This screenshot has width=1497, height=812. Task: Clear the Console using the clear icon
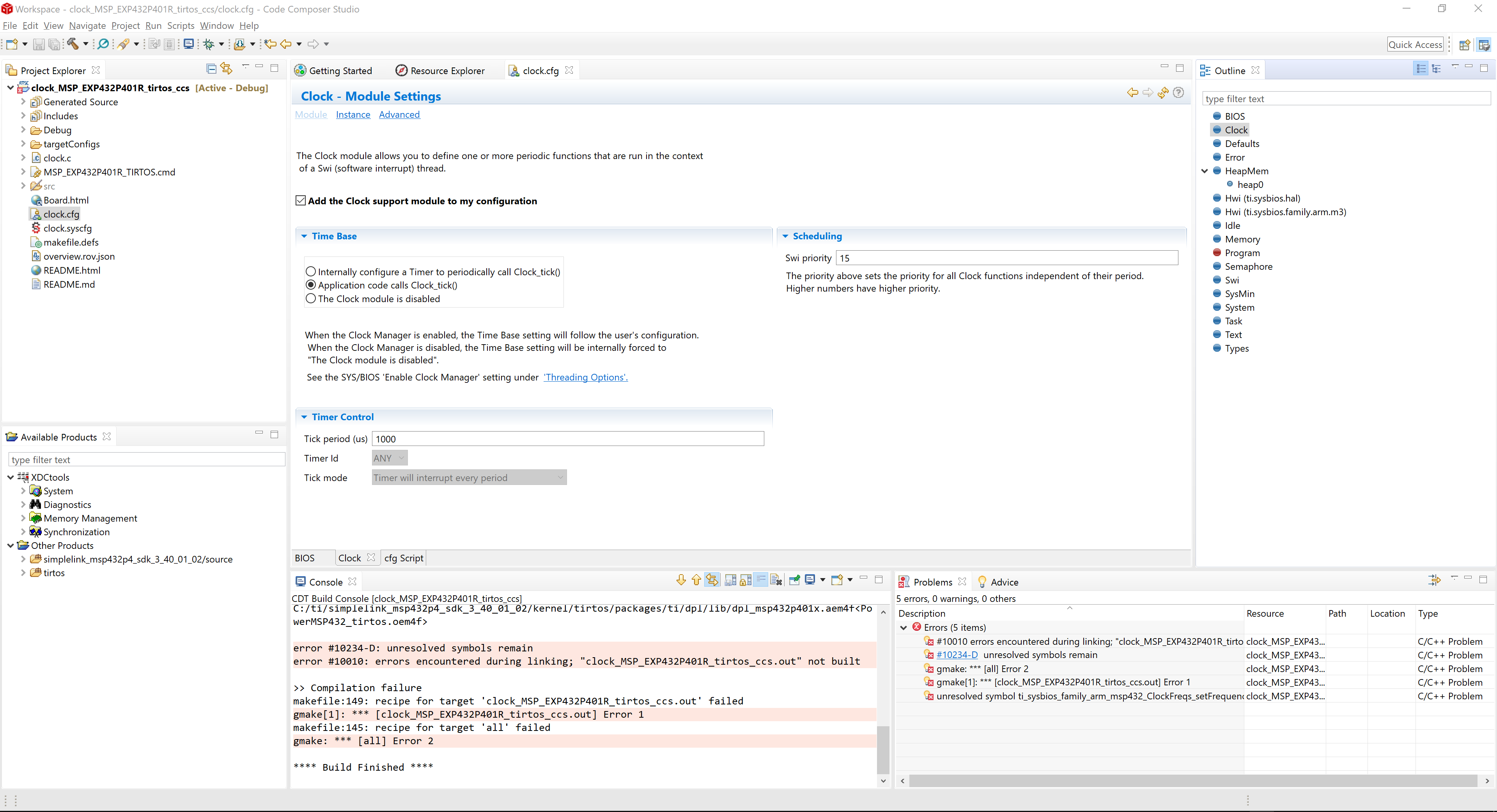click(x=776, y=580)
